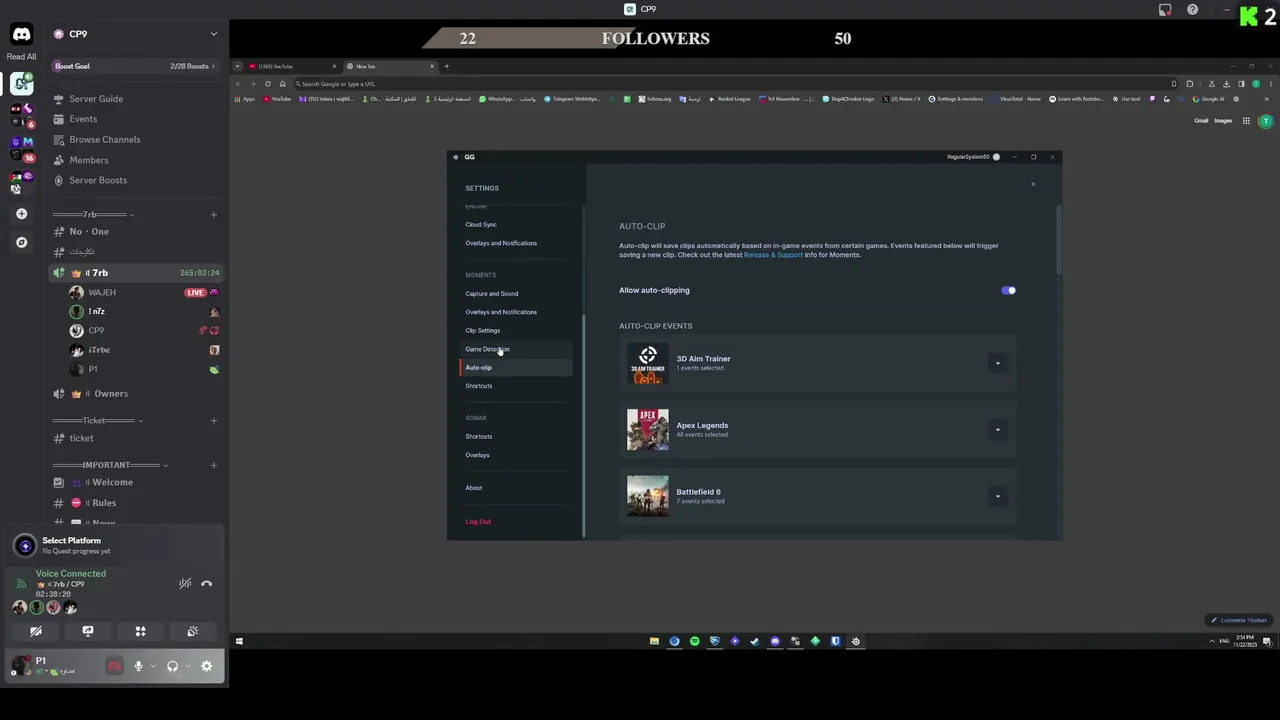Toggle noise suppression icon in voice panel

pyautogui.click(x=185, y=584)
